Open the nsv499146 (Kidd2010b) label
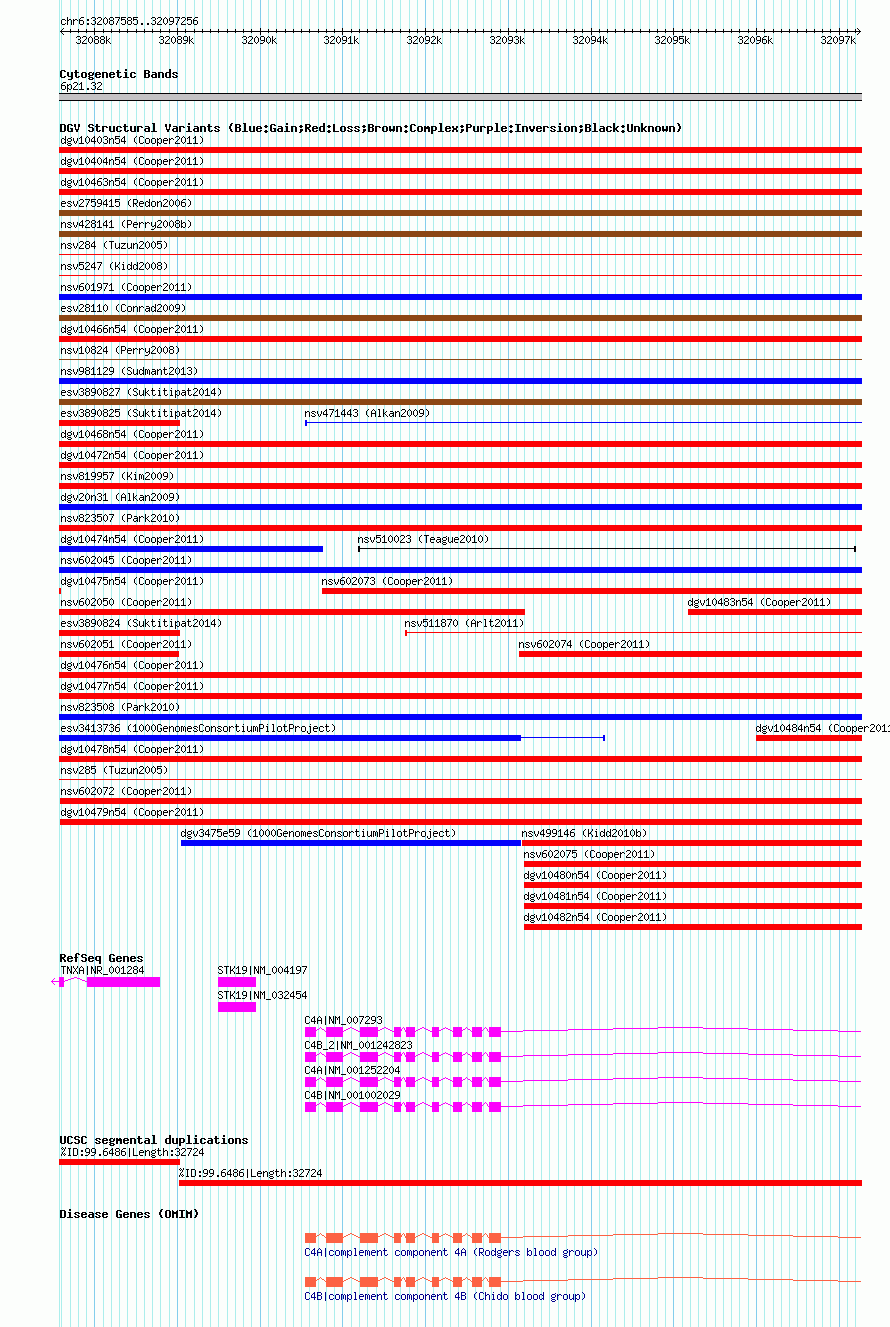The width and height of the screenshot is (890, 1327). (x=584, y=833)
